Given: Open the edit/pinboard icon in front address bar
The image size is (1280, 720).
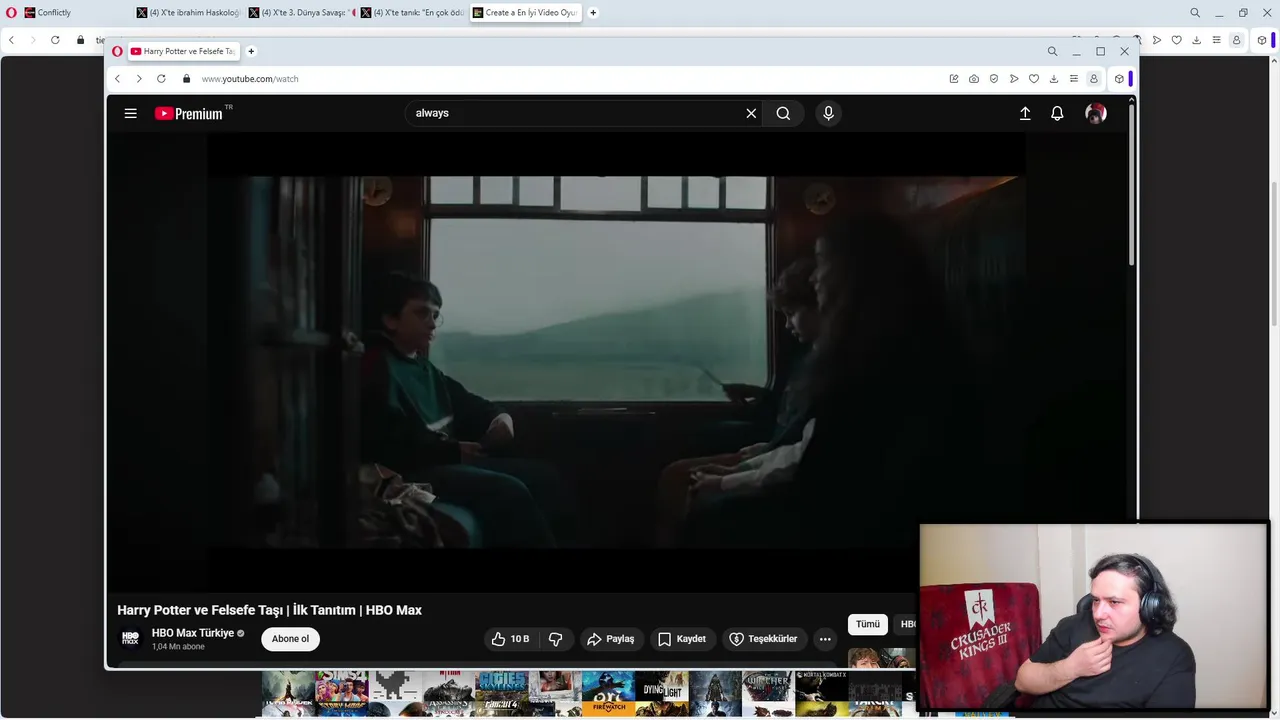Looking at the screenshot, I should [x=954, y=79].
